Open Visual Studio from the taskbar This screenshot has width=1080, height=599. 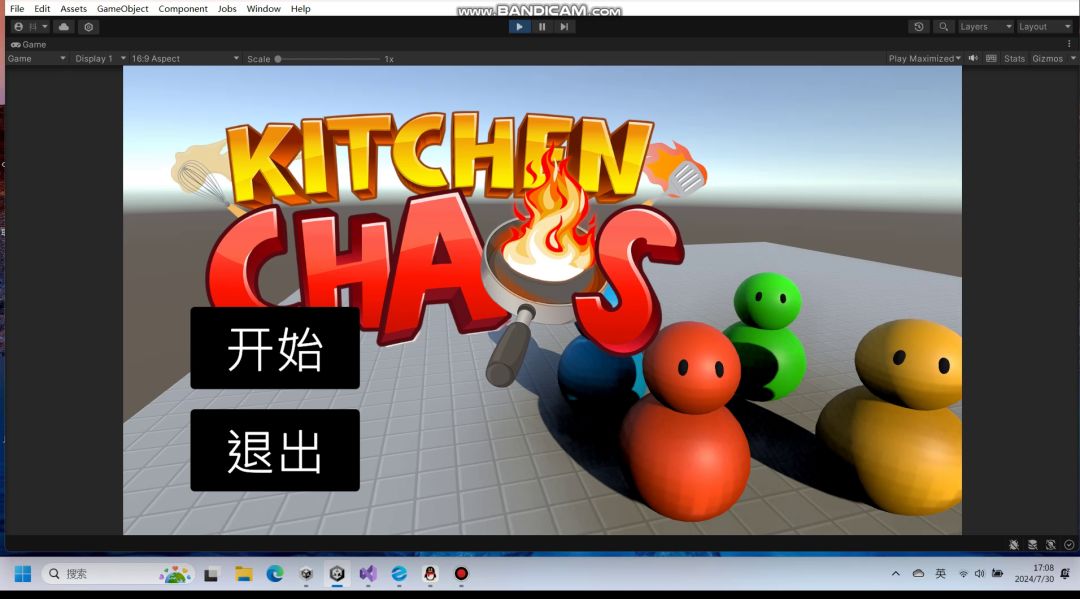pyautogui.click(x=368, y=574)
